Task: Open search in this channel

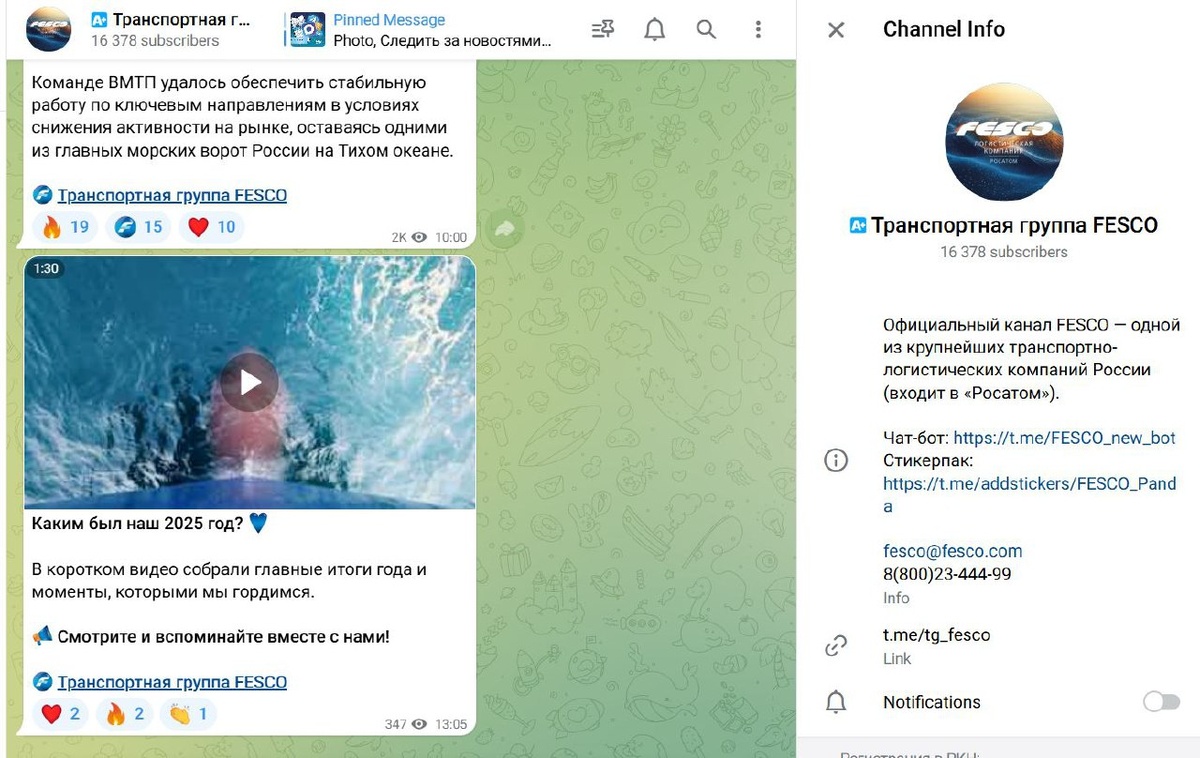Action: coord(706,30)
